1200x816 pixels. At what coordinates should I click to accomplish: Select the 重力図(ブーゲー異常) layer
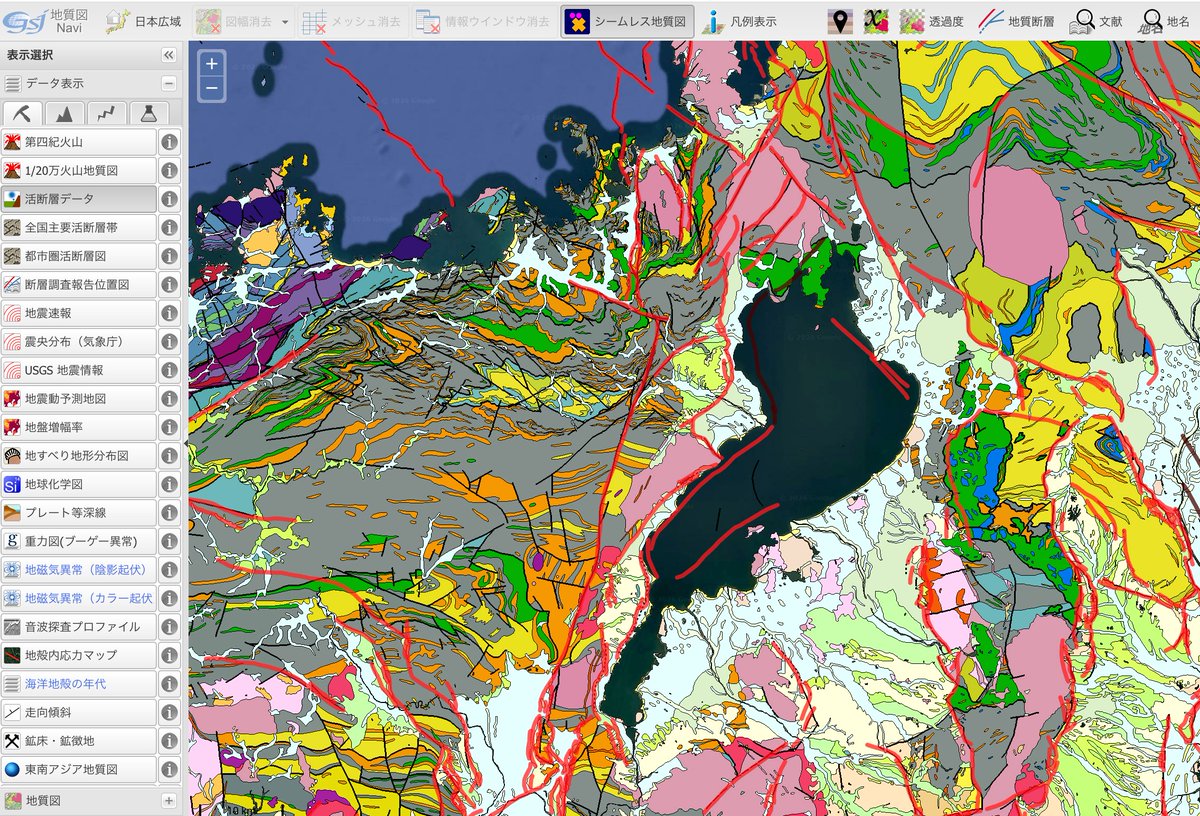[79, 541]
